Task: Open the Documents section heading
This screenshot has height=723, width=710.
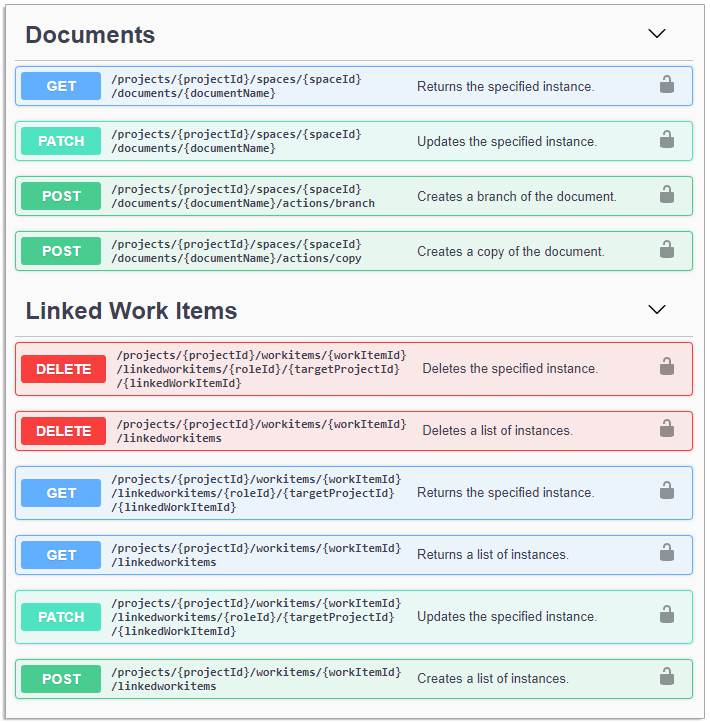Action: tap(90, 35)
